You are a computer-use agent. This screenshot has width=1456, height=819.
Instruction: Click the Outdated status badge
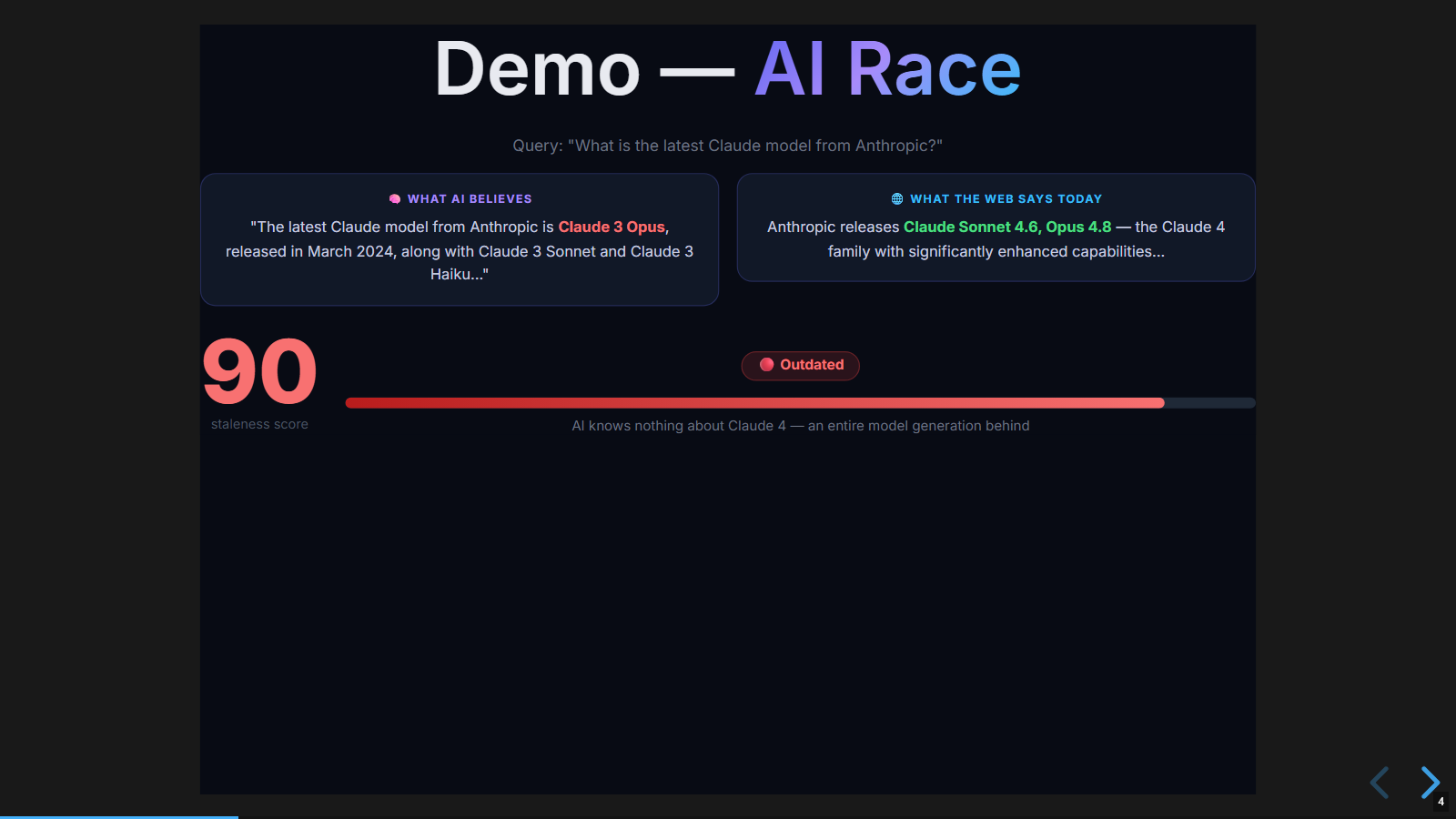tap(801, 365)
